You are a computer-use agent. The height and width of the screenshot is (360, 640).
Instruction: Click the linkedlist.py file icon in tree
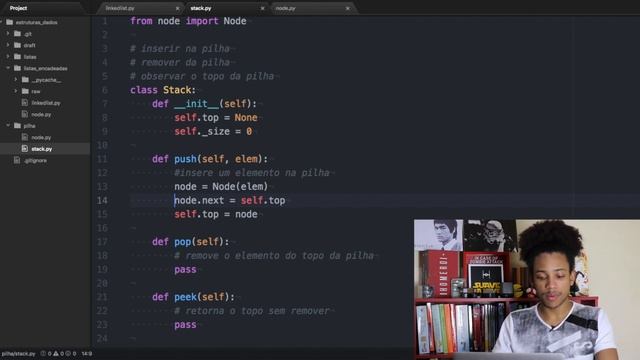pyautogui.click(x=25, y=102)
